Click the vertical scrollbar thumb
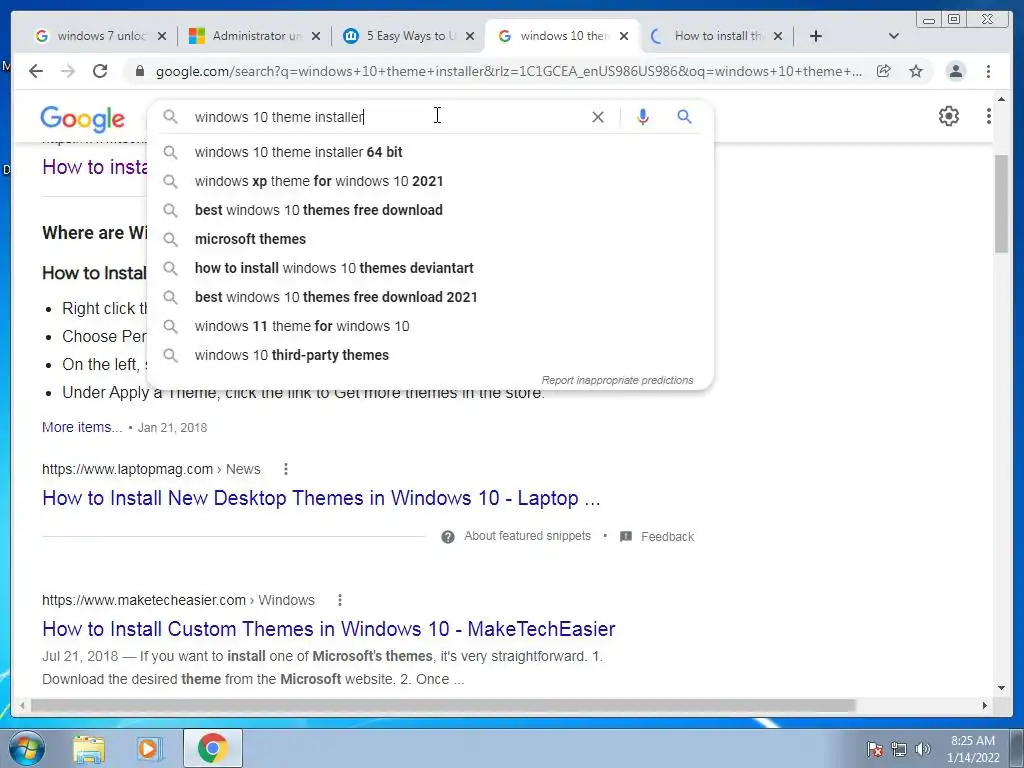 [x=1002, y=204]
